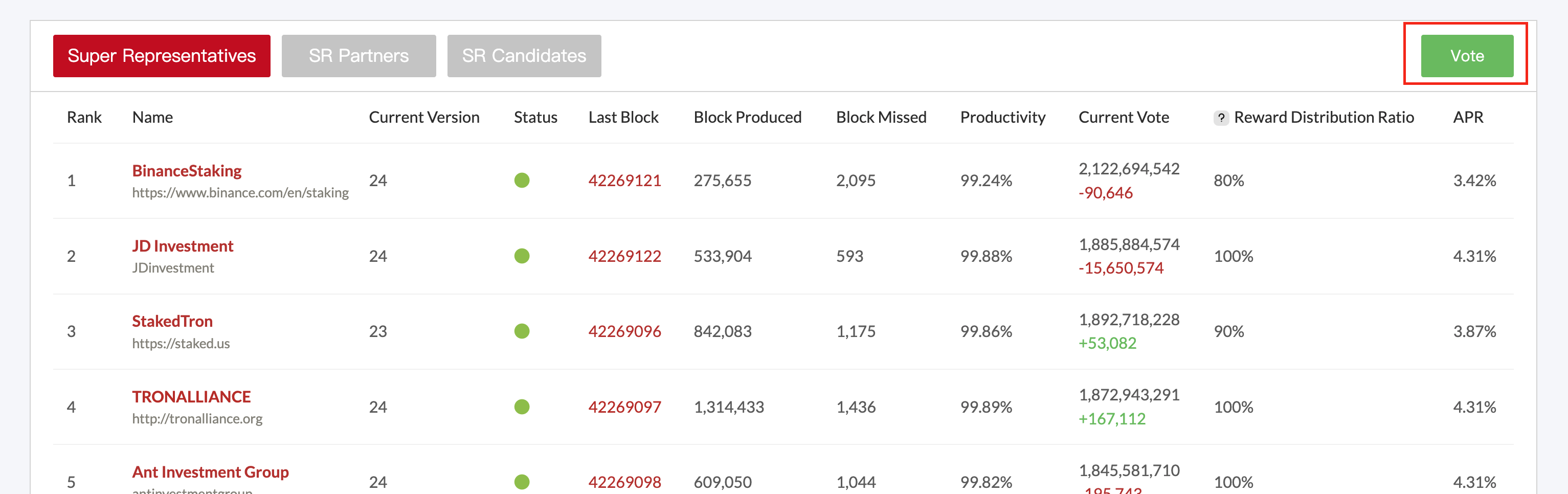Click productivity value 99.86%
Screen dimensions: 1568x494
[986, 331]
